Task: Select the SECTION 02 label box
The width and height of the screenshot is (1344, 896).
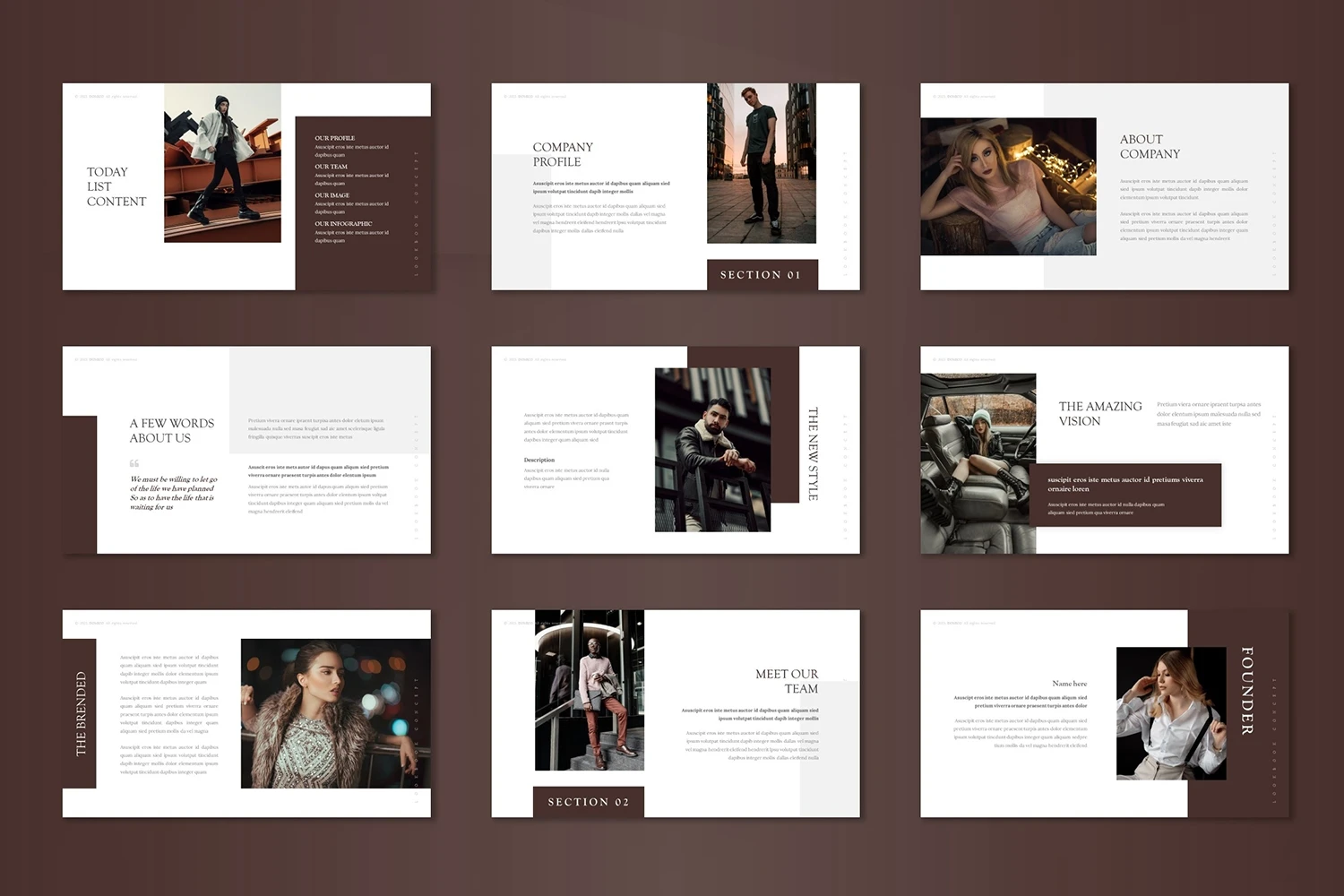Action: pos(588,802)
